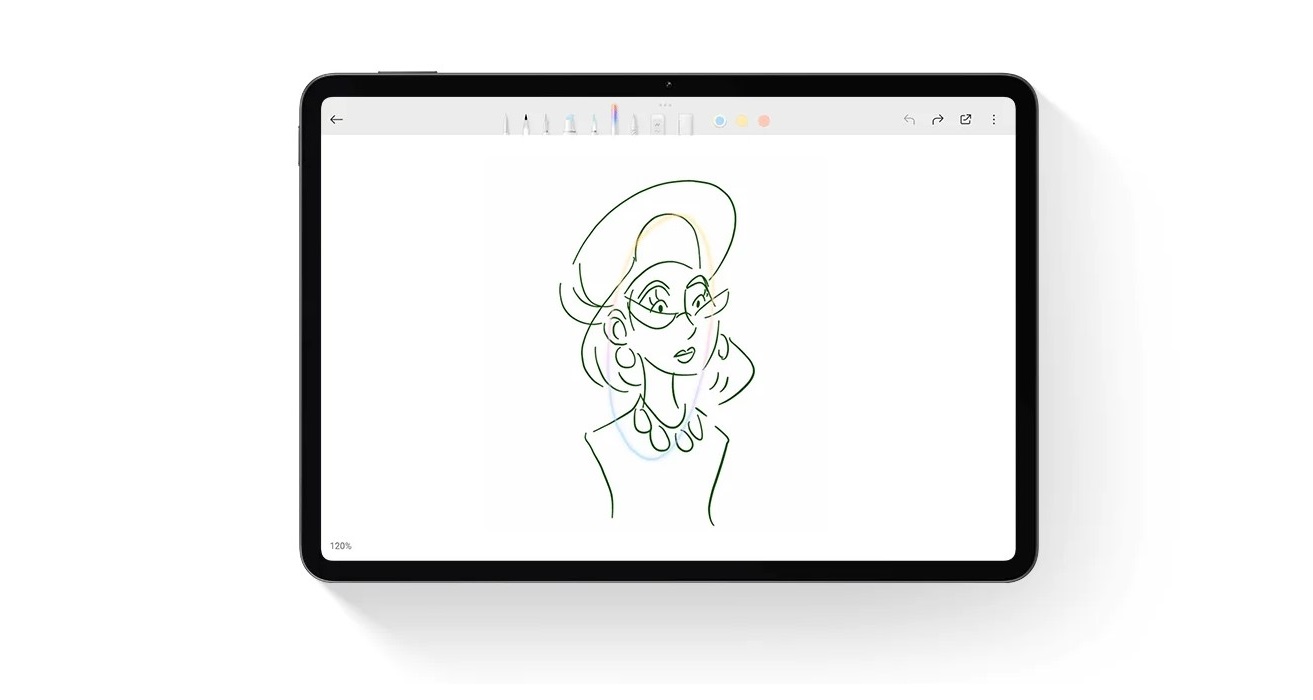
Task: Export or share the drawing
Action: click(966, 120)
